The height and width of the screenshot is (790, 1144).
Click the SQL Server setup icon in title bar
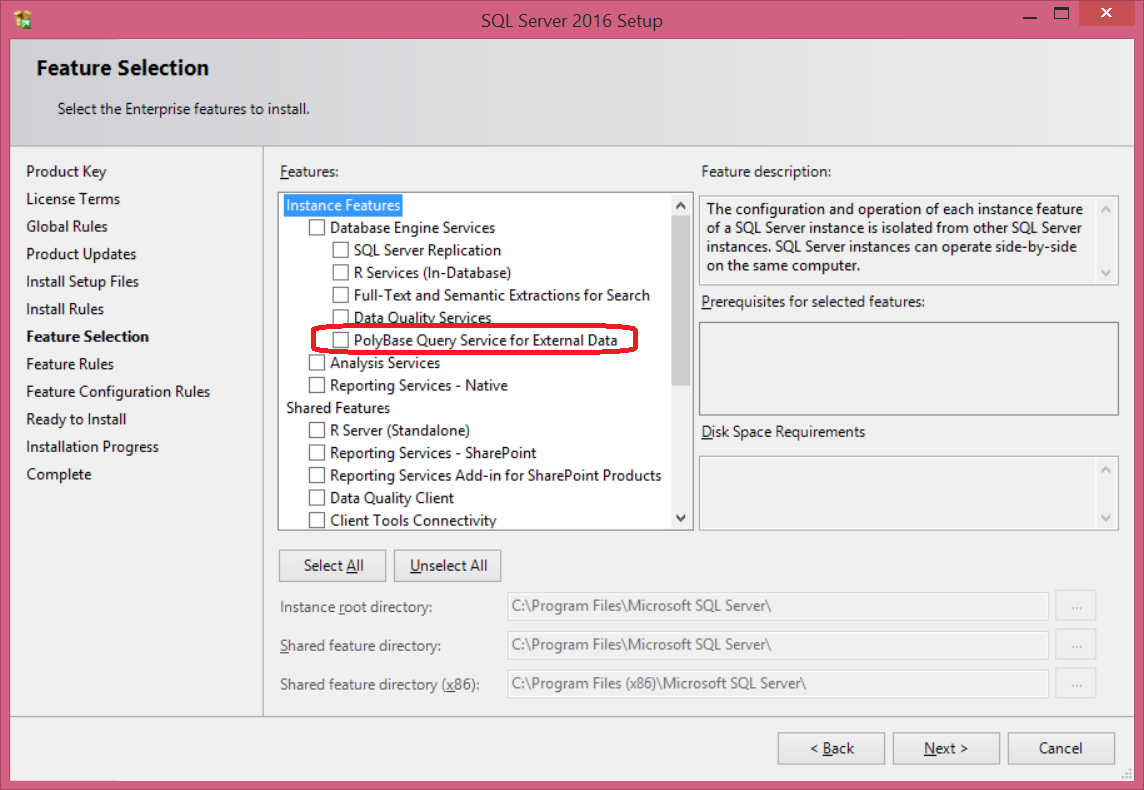click(23, 20)
